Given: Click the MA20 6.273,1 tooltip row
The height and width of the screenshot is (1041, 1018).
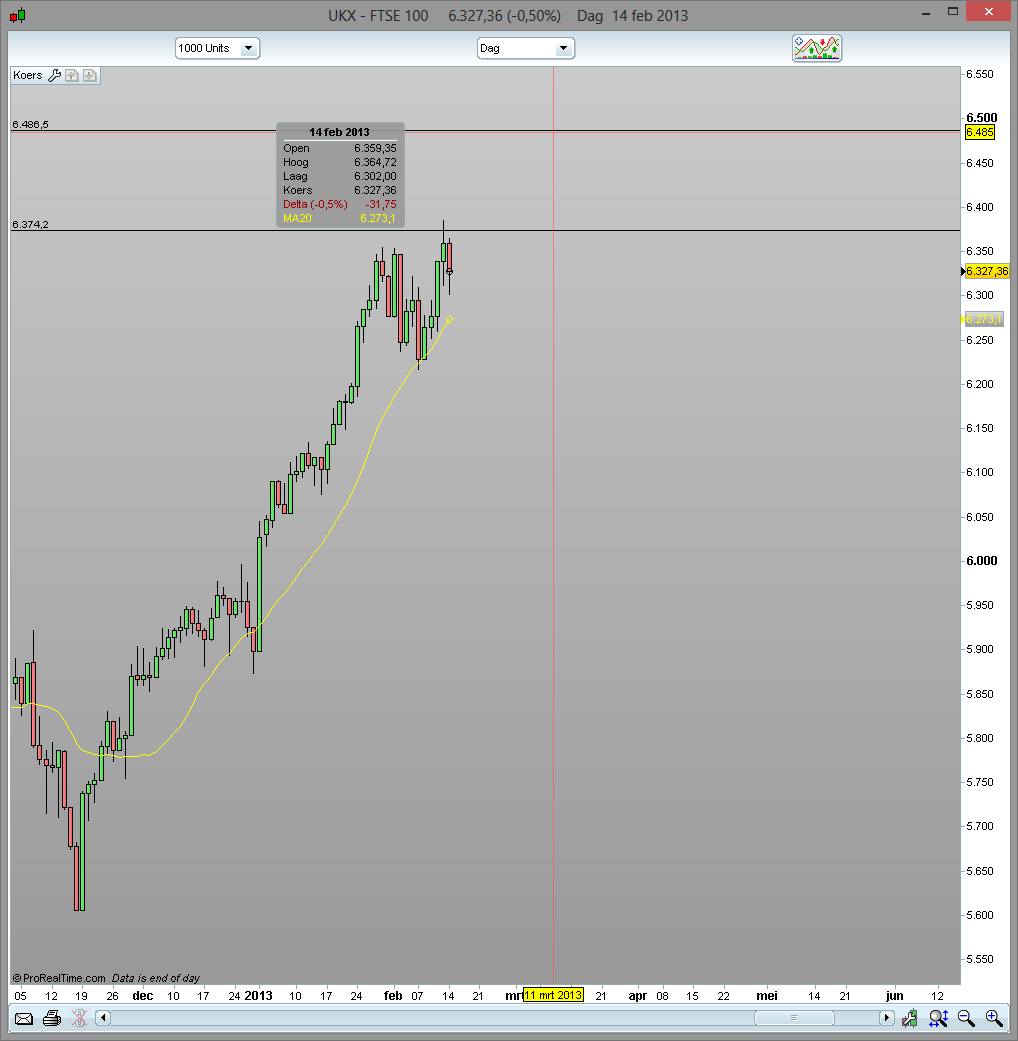Looking at the screenshot, I should (339, 218).
